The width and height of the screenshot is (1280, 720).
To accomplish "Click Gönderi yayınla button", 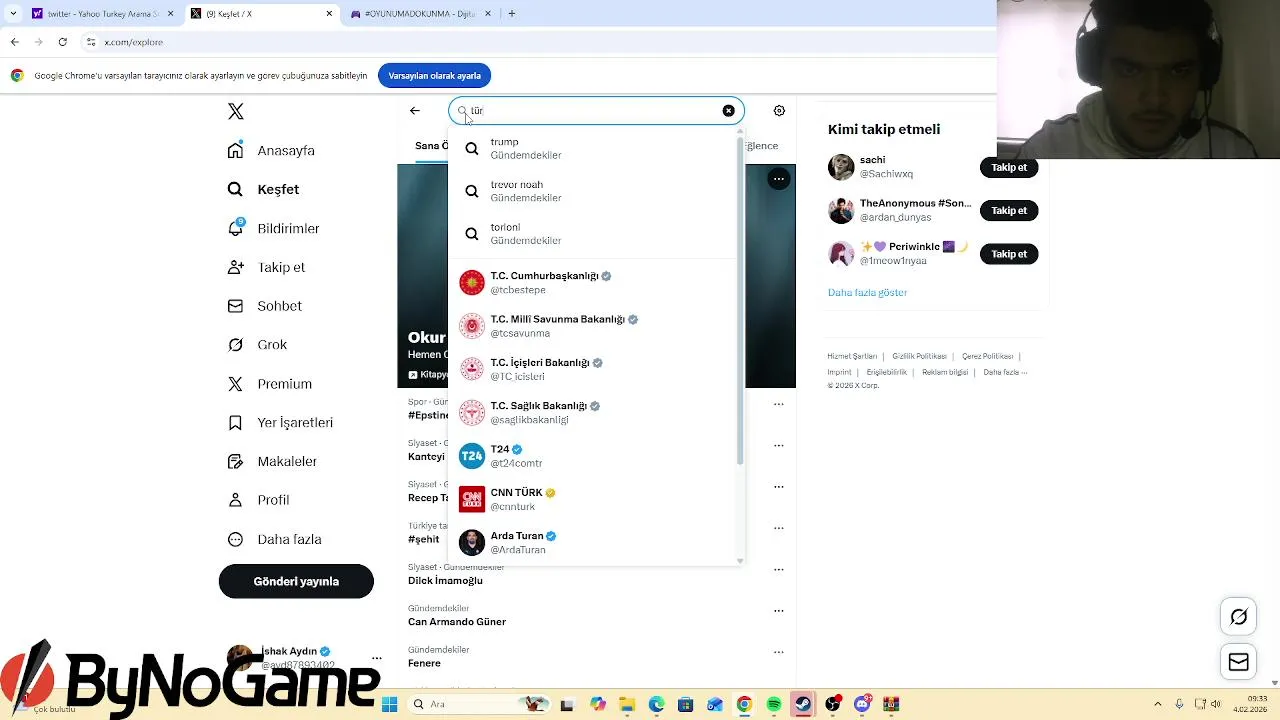I will pos(296,581).
